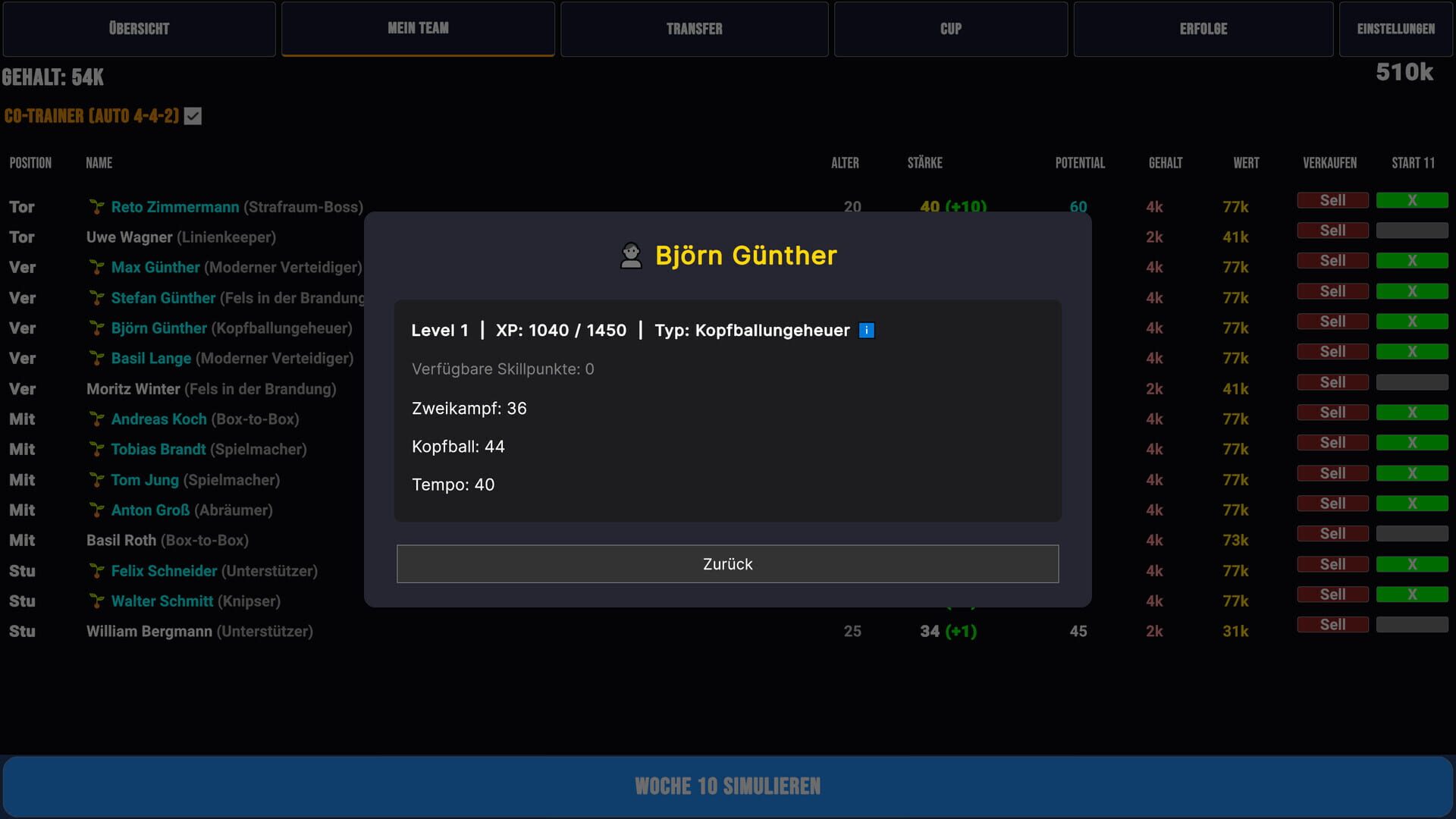
Task: Sell William Bergmann
Action: (1332, 624)
